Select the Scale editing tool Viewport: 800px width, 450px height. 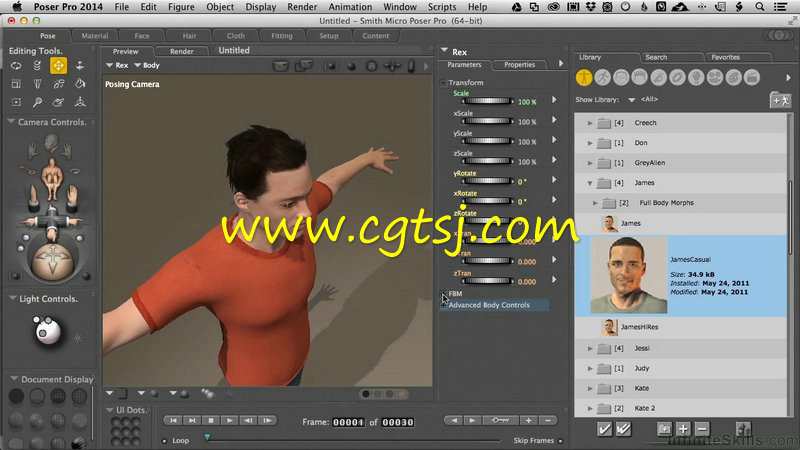tap(16, 84)
